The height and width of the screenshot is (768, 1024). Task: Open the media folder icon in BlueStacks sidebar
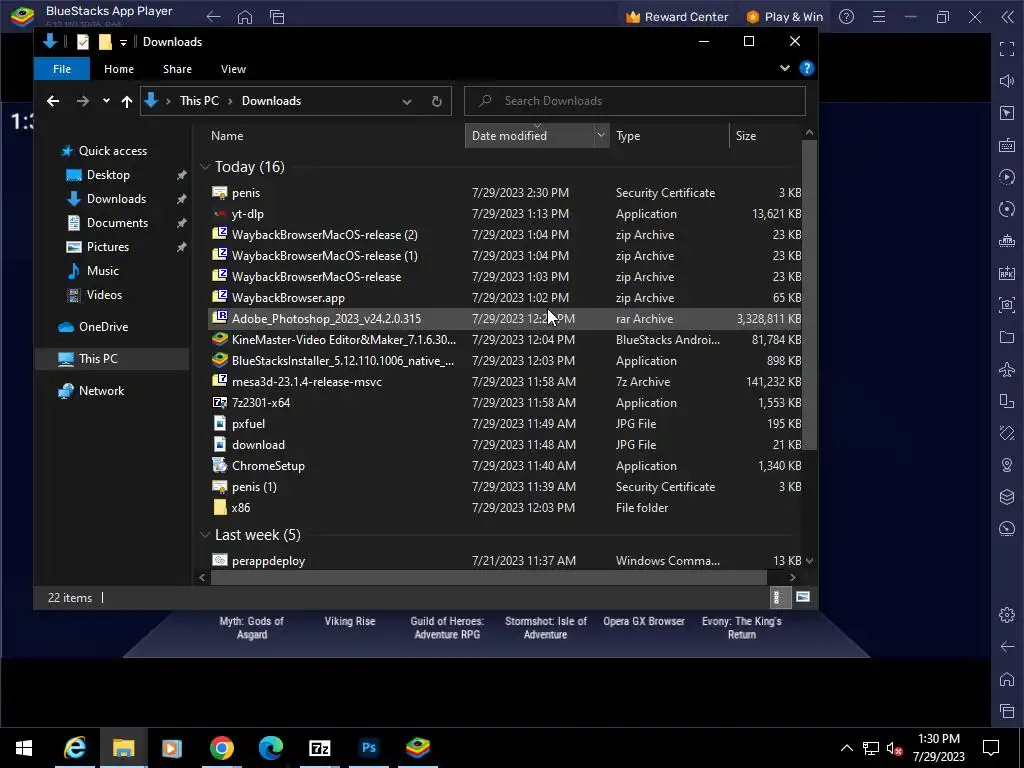pos(1007,337)
